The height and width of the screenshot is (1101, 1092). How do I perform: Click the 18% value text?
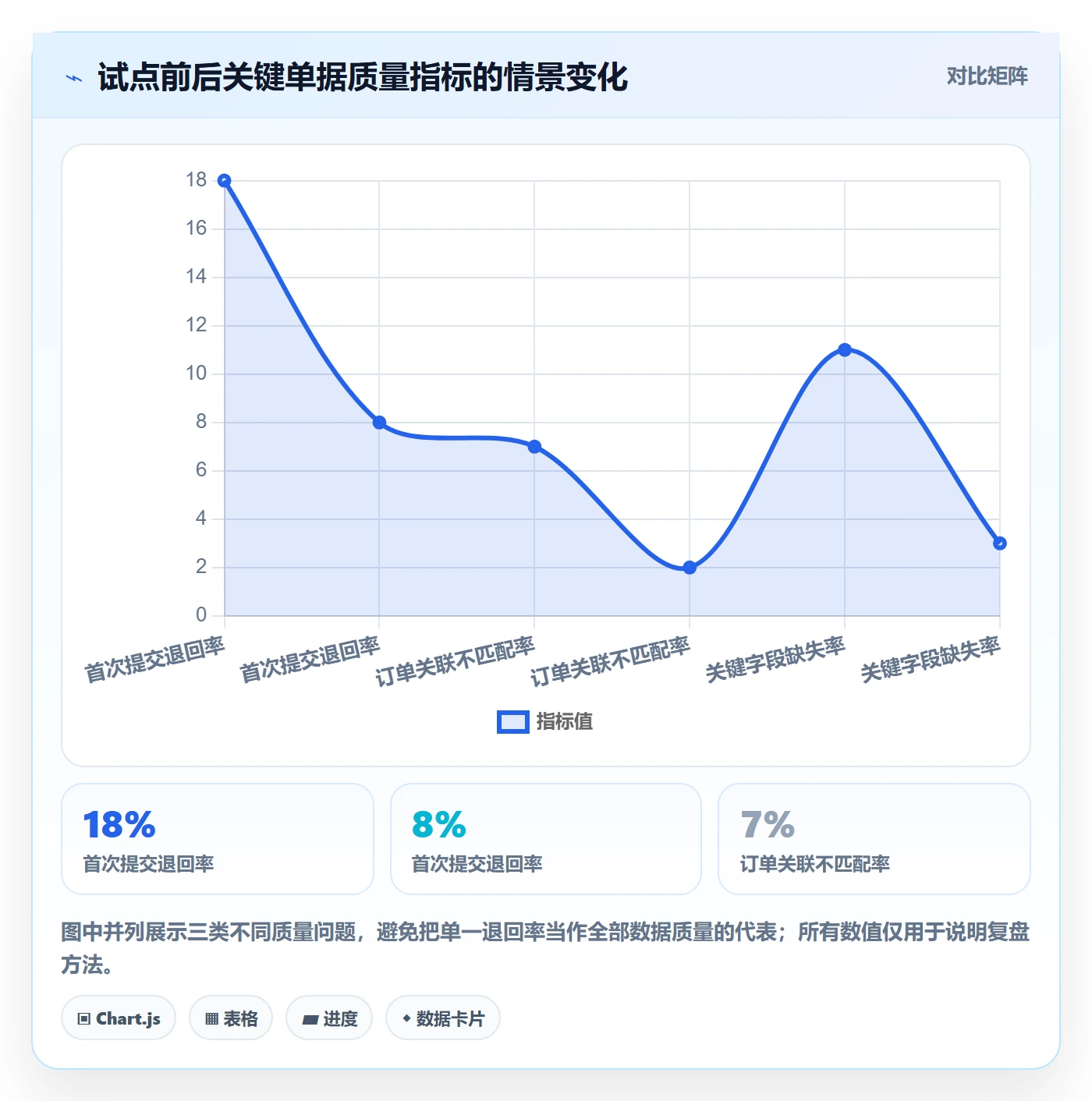point(119,825)
